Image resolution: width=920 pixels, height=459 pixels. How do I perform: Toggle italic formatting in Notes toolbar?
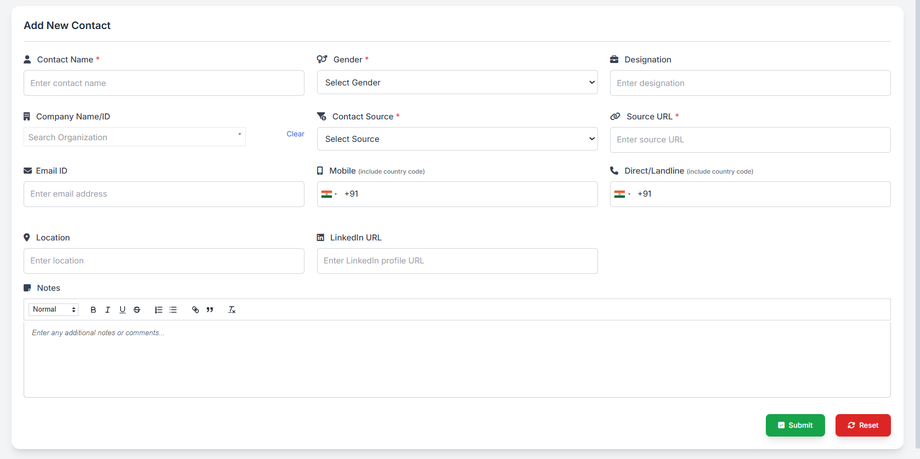(x=108, y=310)
